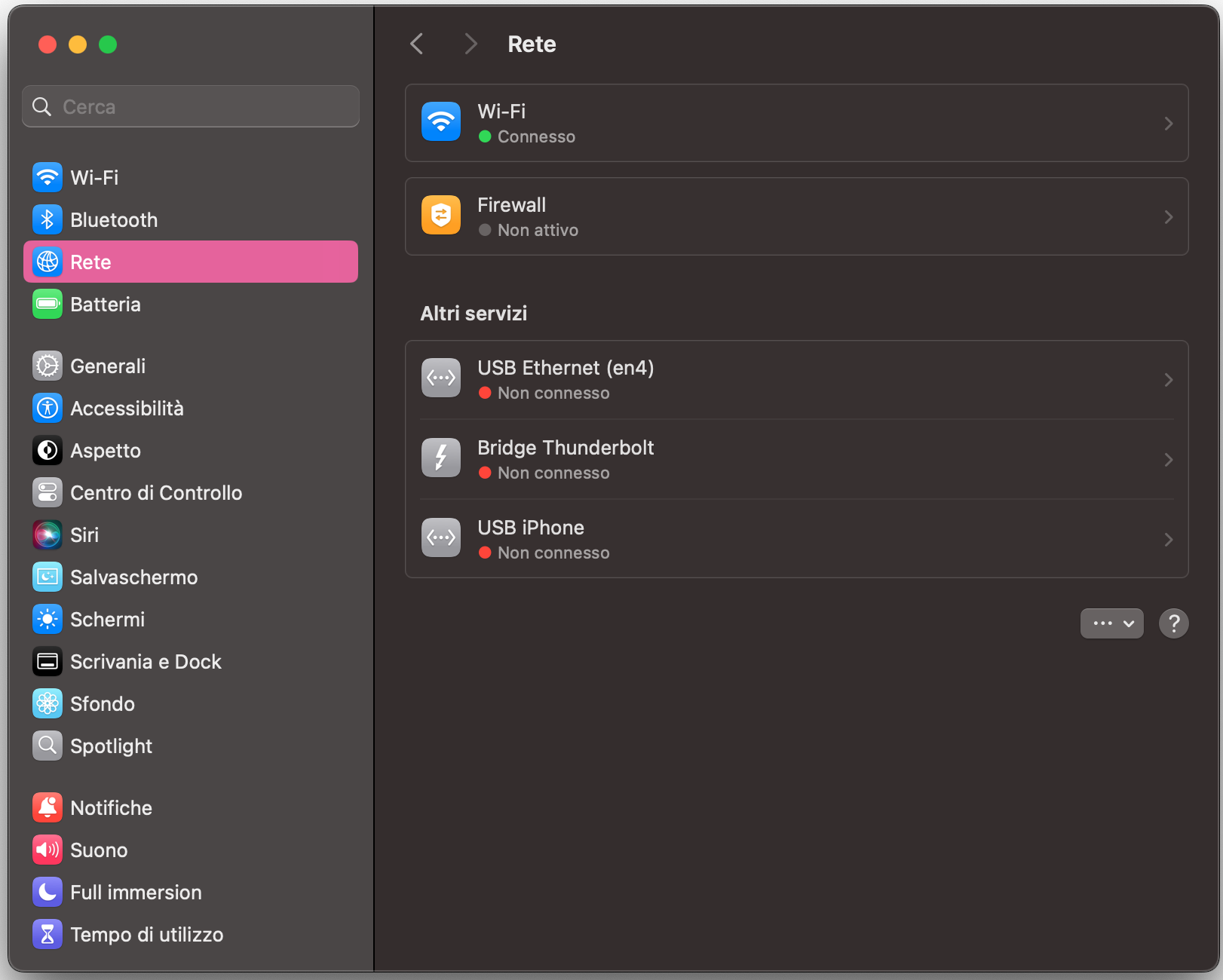The width and height of the screenshot is (1223, 980).
Task: Expand the Wi-Fi connection details
Action: pyautogui.click(x=1168, y=123)
